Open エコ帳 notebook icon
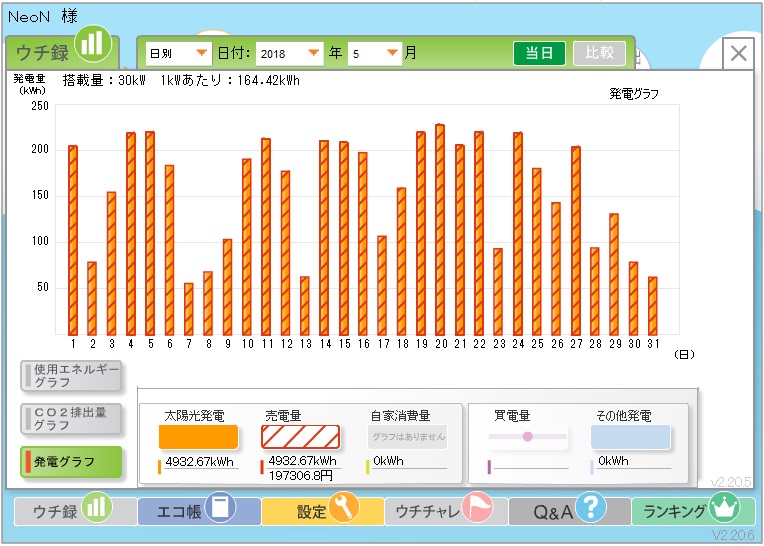The height and width of the screenshot is (546, 764). 220,507
